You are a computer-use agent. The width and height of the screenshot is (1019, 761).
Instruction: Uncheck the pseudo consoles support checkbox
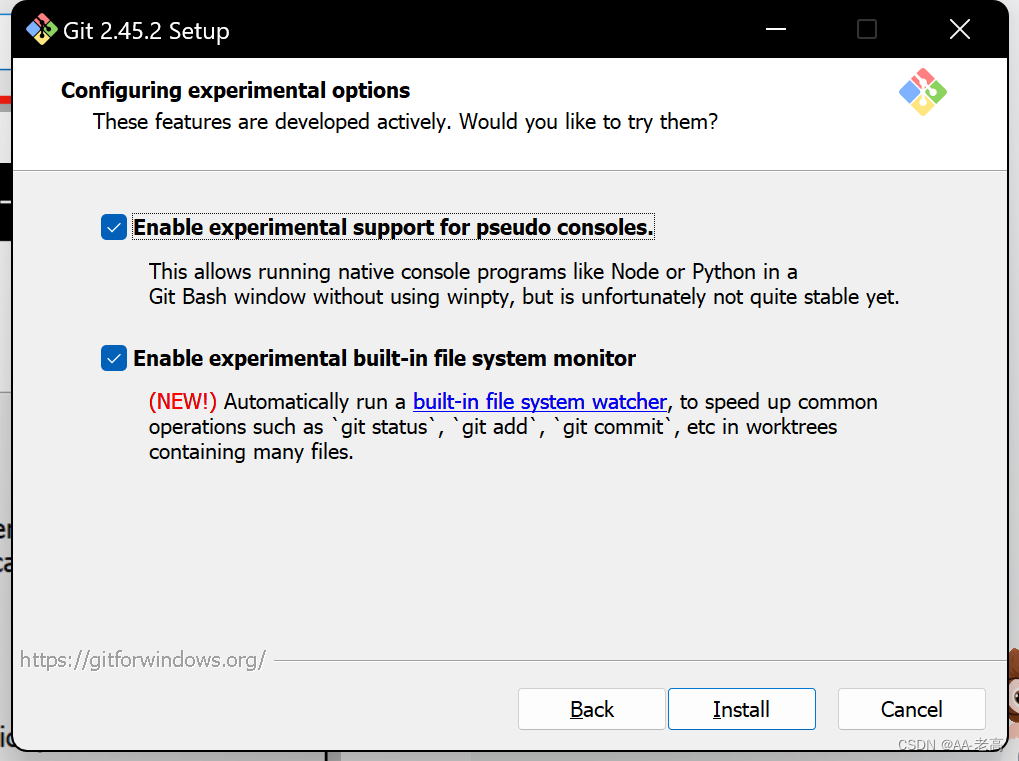click(114, 227)
